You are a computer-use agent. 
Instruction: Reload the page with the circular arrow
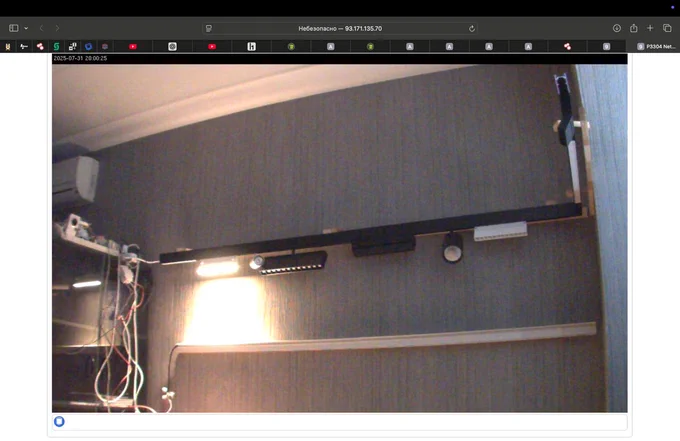pyautogui.click(x=472, y=29)
